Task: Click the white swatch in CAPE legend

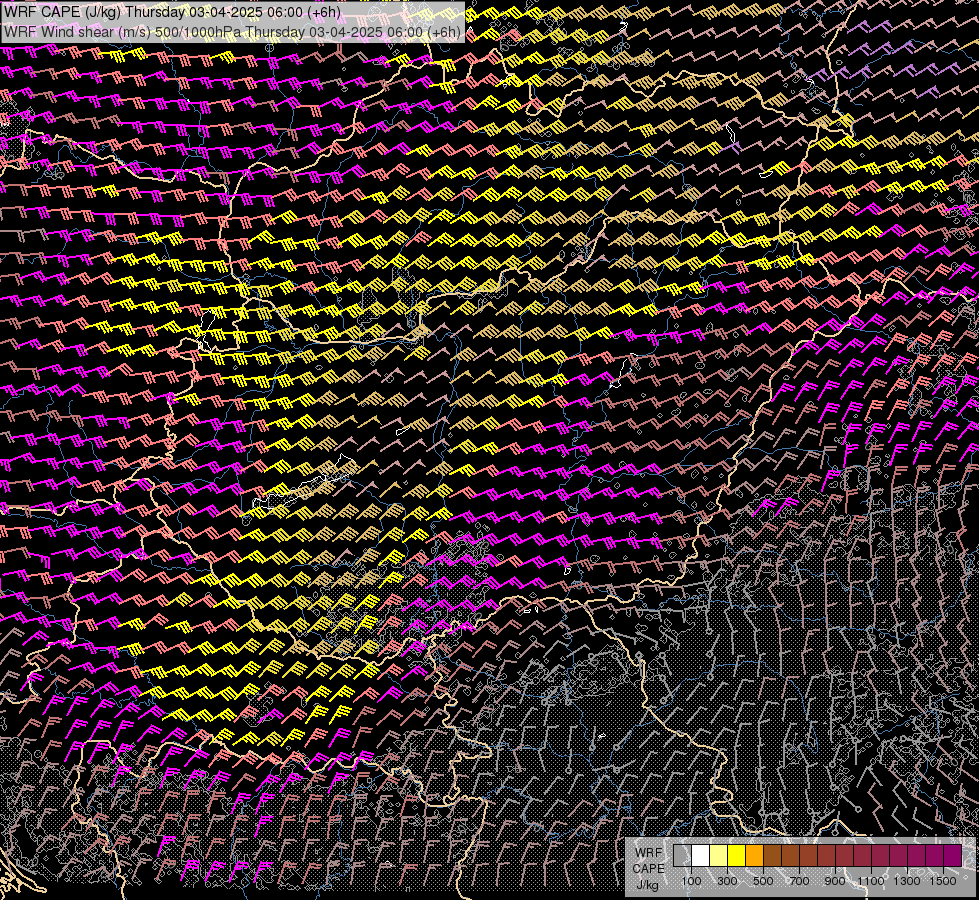Action: pyautogui.click(x=701, y=855)
